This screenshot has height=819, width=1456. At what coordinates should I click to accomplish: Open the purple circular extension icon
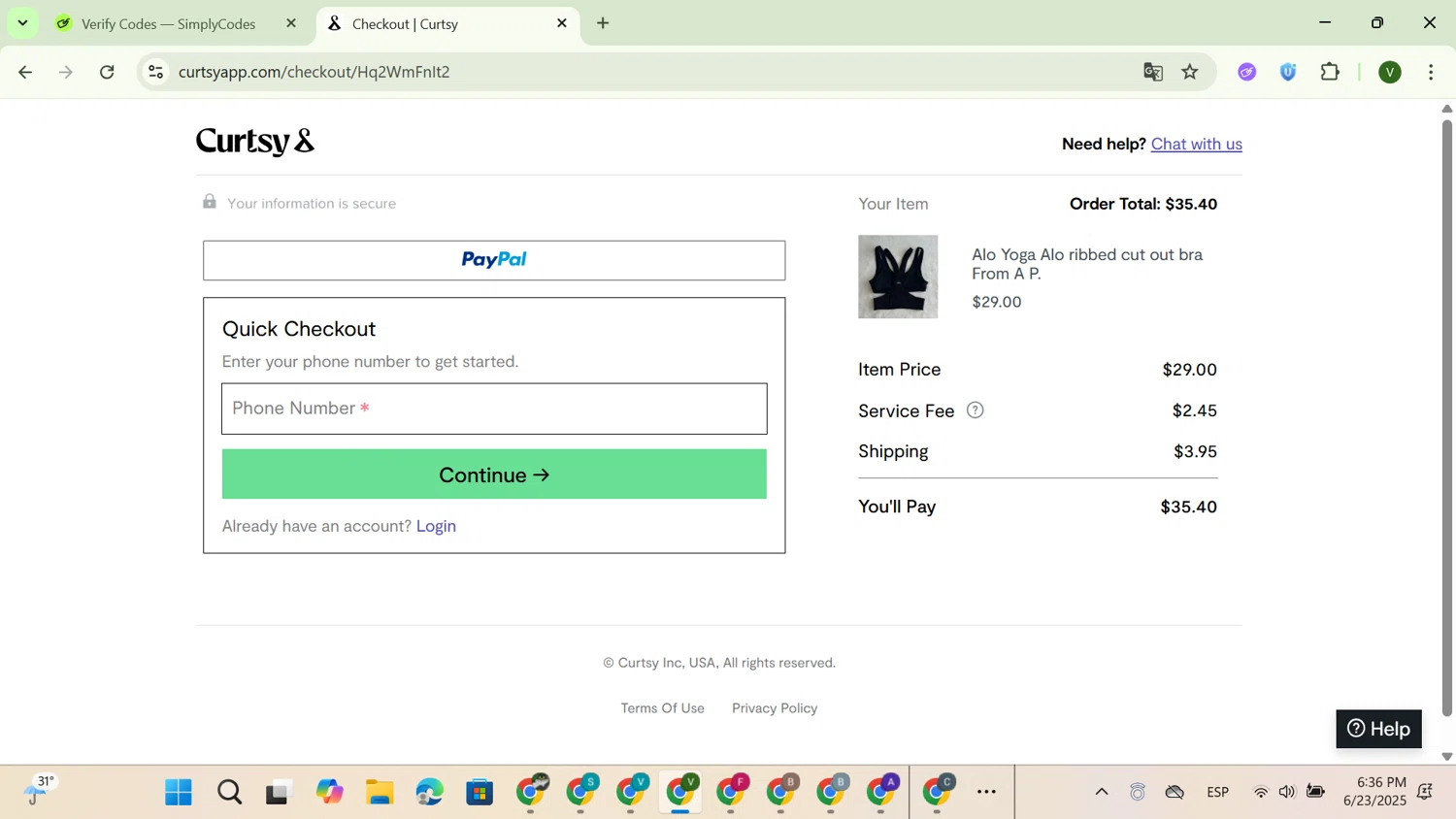click(x=1247, y=72)
